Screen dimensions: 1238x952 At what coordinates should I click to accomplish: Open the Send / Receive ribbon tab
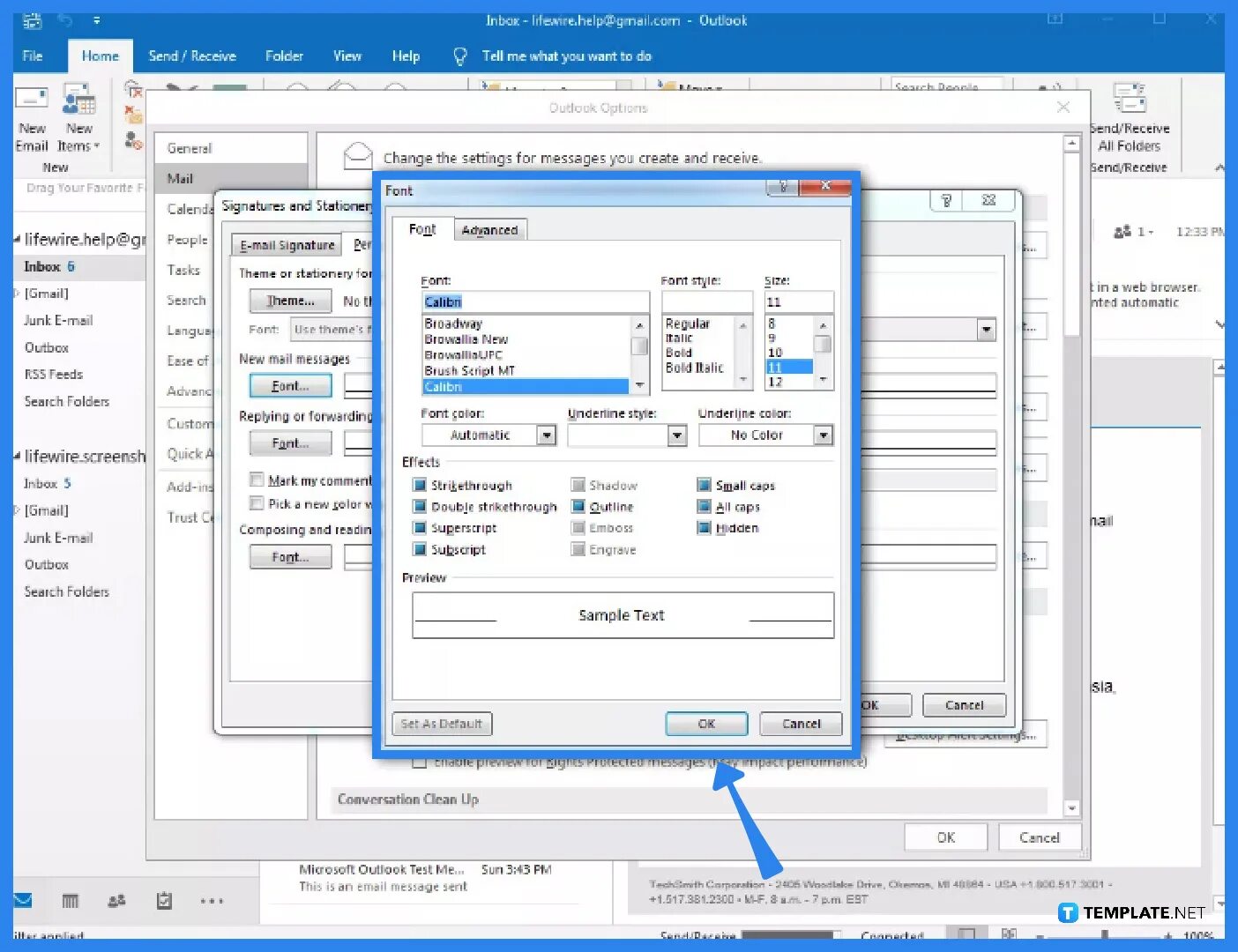192,56
